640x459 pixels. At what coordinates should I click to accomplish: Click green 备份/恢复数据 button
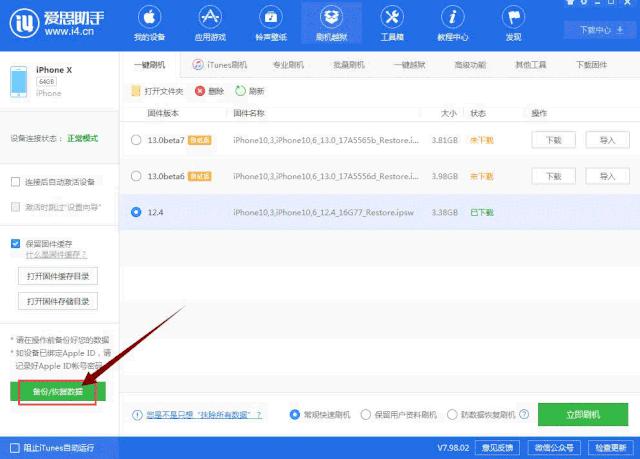click(58, 391)
